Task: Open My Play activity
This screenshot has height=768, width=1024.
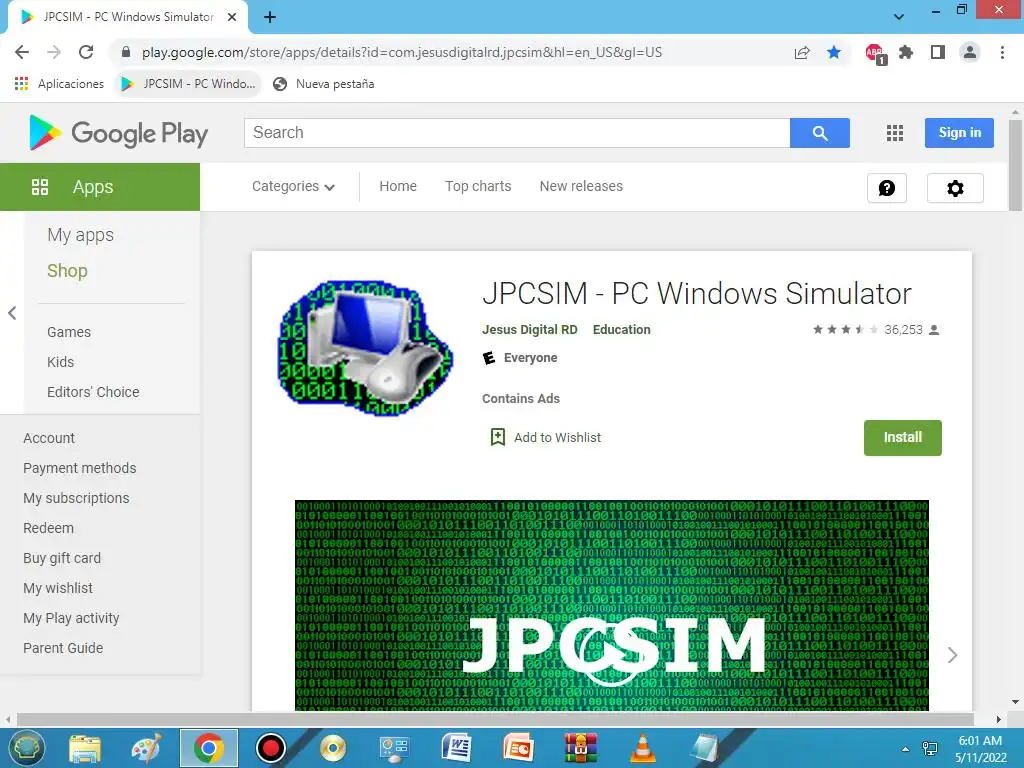Action: pos(71,618)
